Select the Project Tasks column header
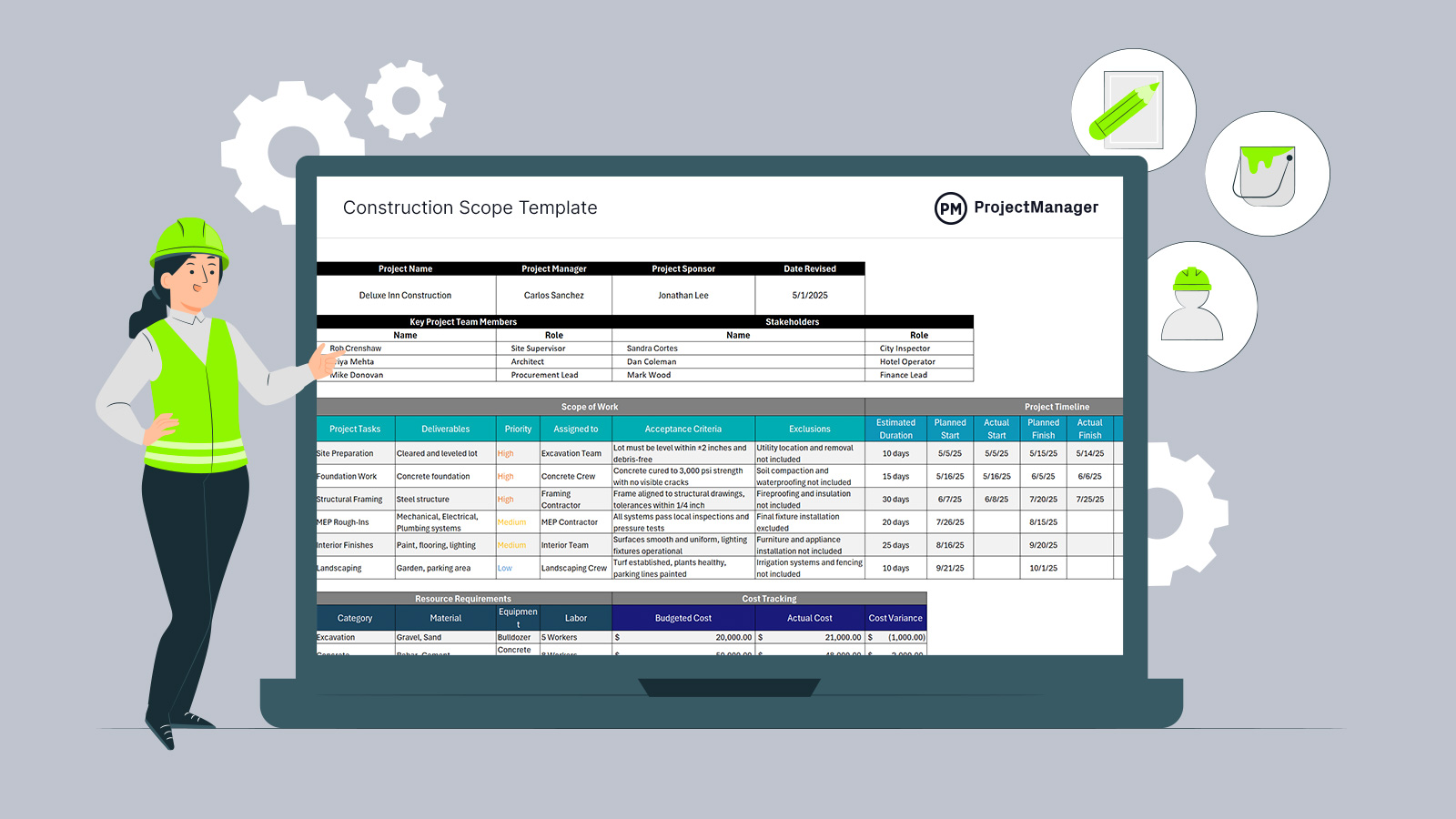Screen dimensions: 1456x819 (355, 430)
